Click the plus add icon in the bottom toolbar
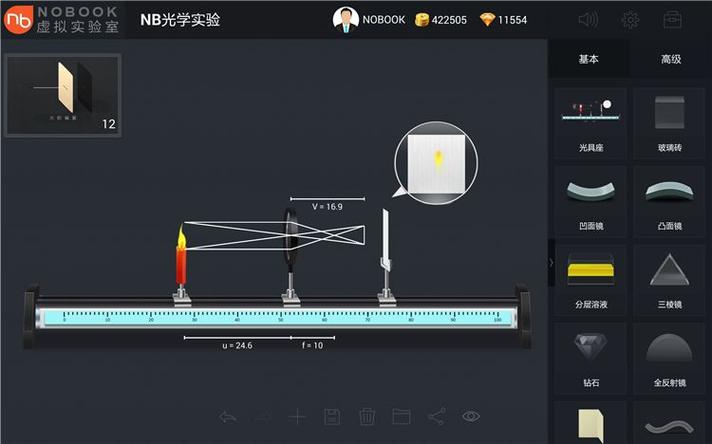This screenshot has width=712, height=444. (x=297, y=416)
